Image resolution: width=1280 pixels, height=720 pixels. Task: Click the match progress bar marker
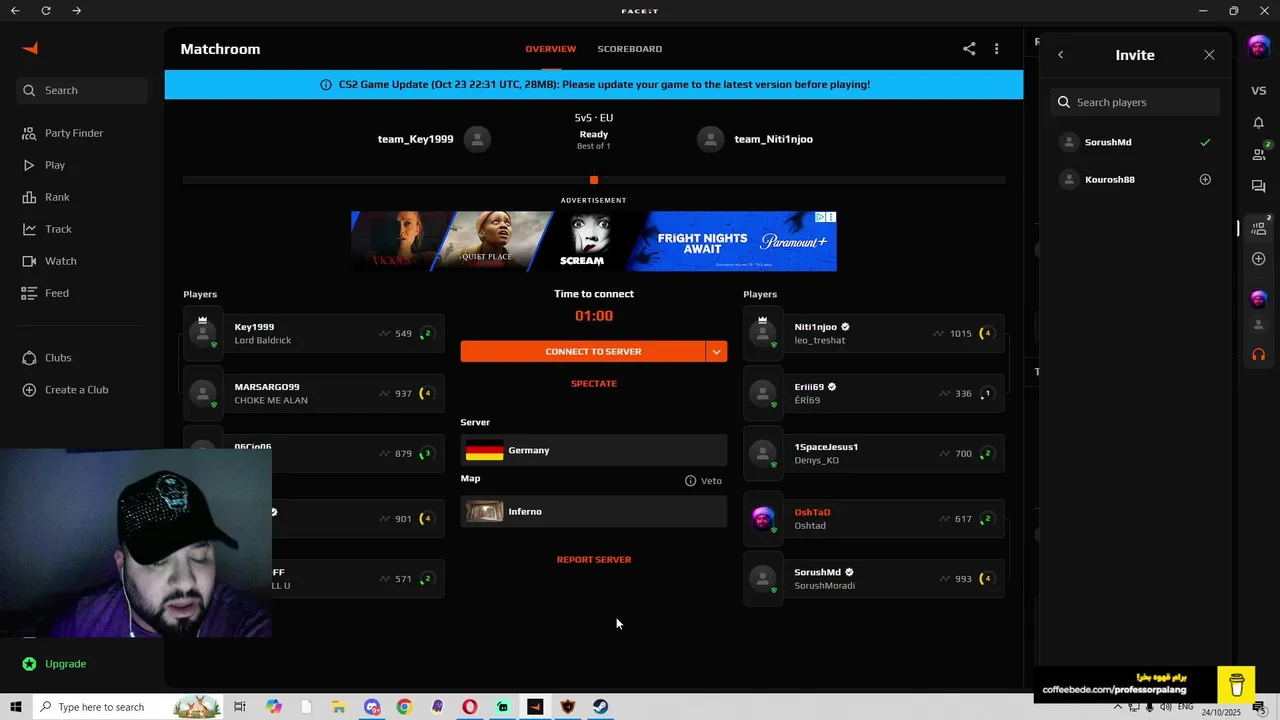(594, 180)
